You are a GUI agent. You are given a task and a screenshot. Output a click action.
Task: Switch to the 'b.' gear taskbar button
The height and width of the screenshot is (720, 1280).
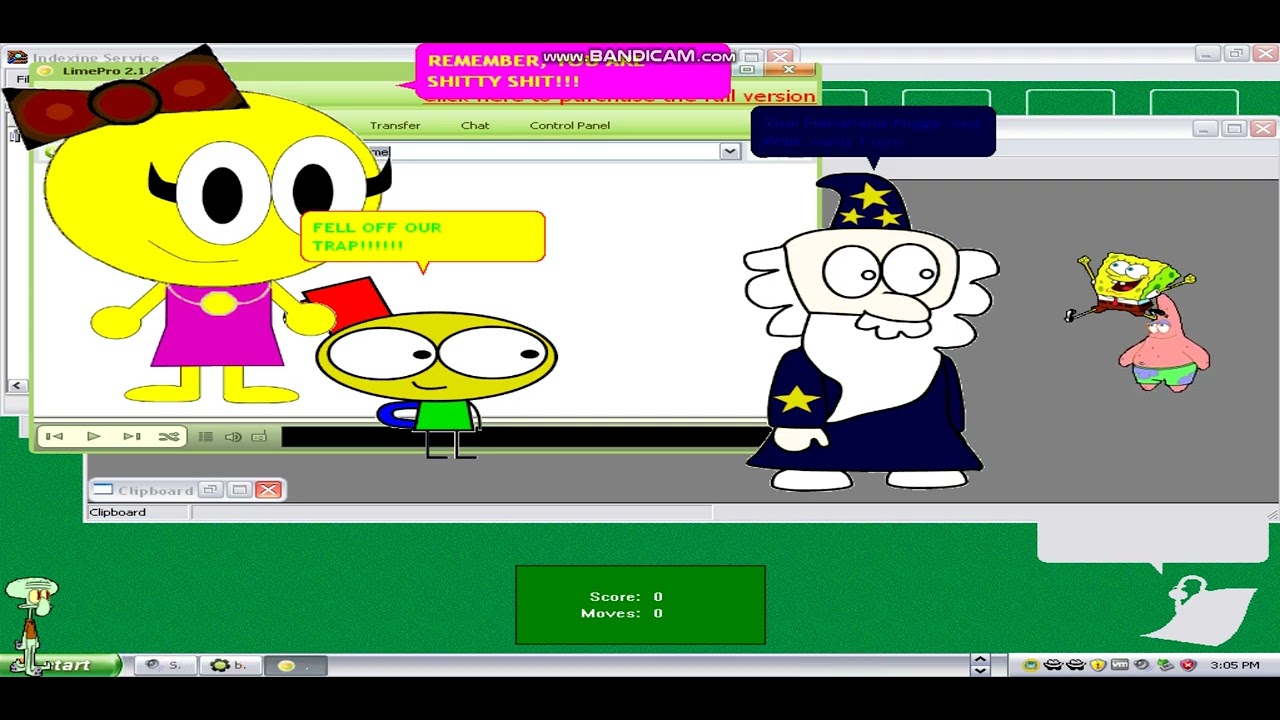pos(228,665)
